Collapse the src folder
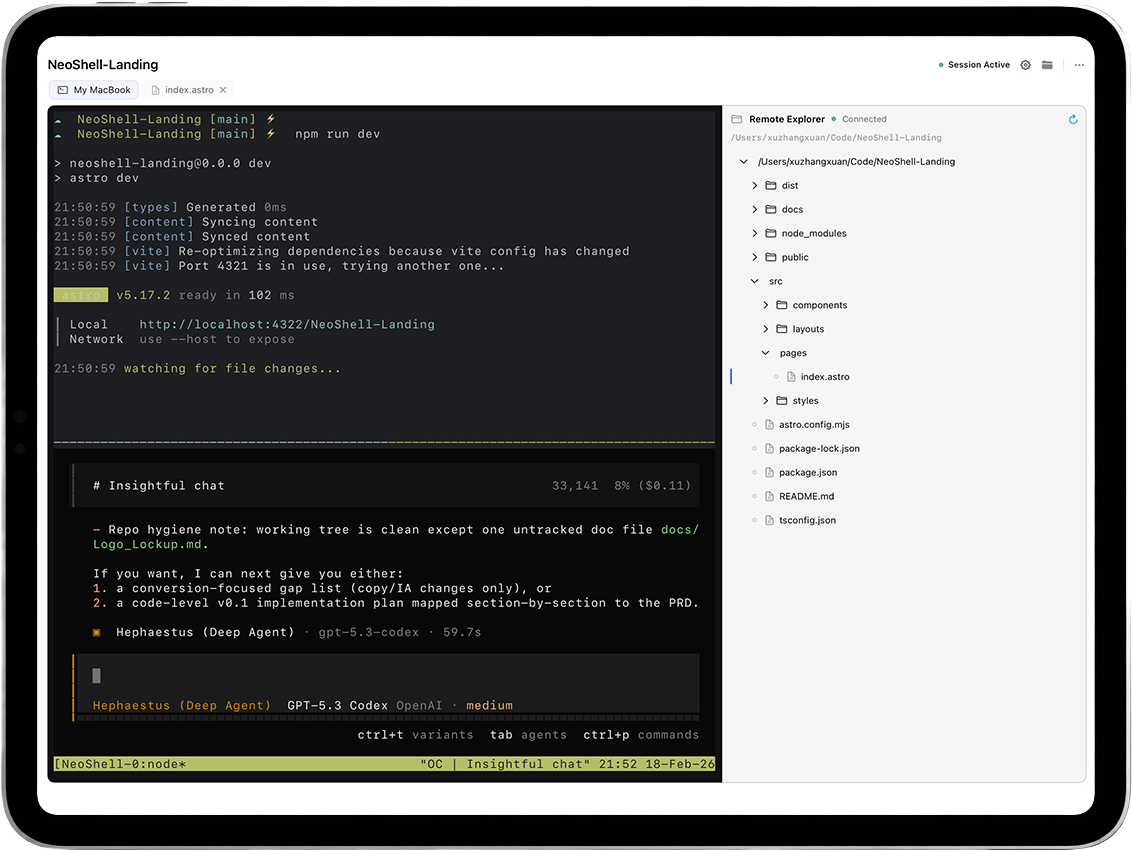This screenshot has height=851, width=1132. (755, 281)
